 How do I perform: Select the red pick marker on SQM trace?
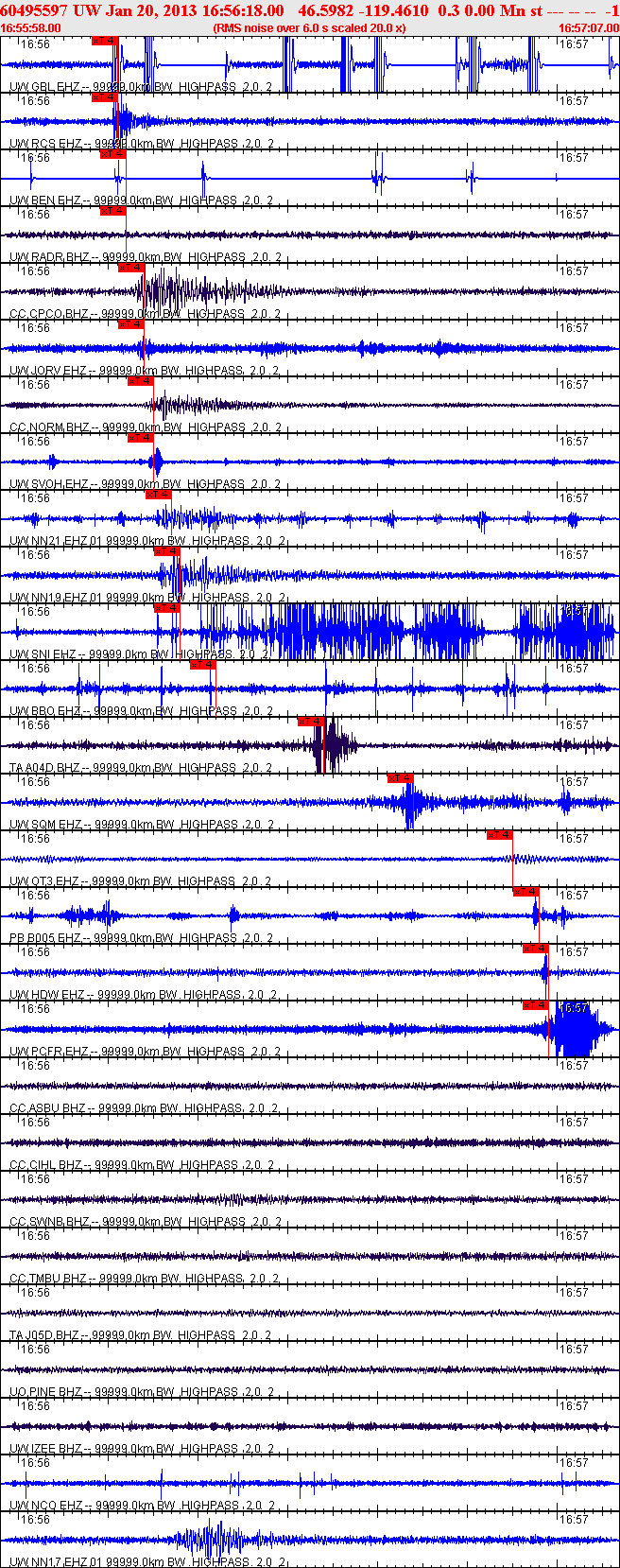point(401,778)
